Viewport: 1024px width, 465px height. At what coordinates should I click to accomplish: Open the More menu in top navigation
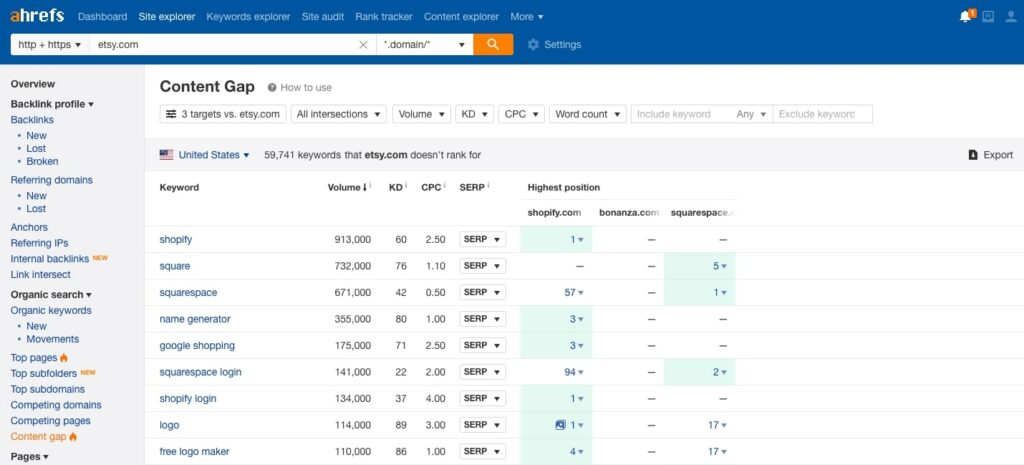click(x=526, y=16)
